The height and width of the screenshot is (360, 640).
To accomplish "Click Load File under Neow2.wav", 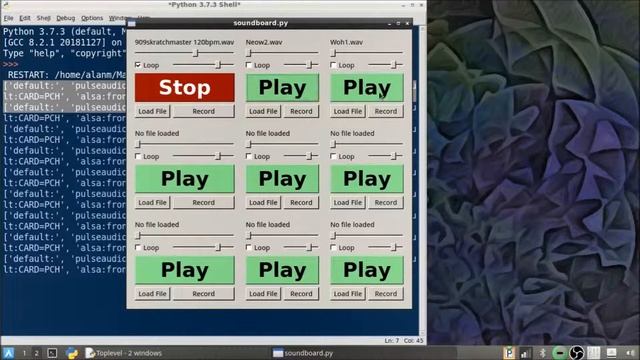I will [263, 111].
